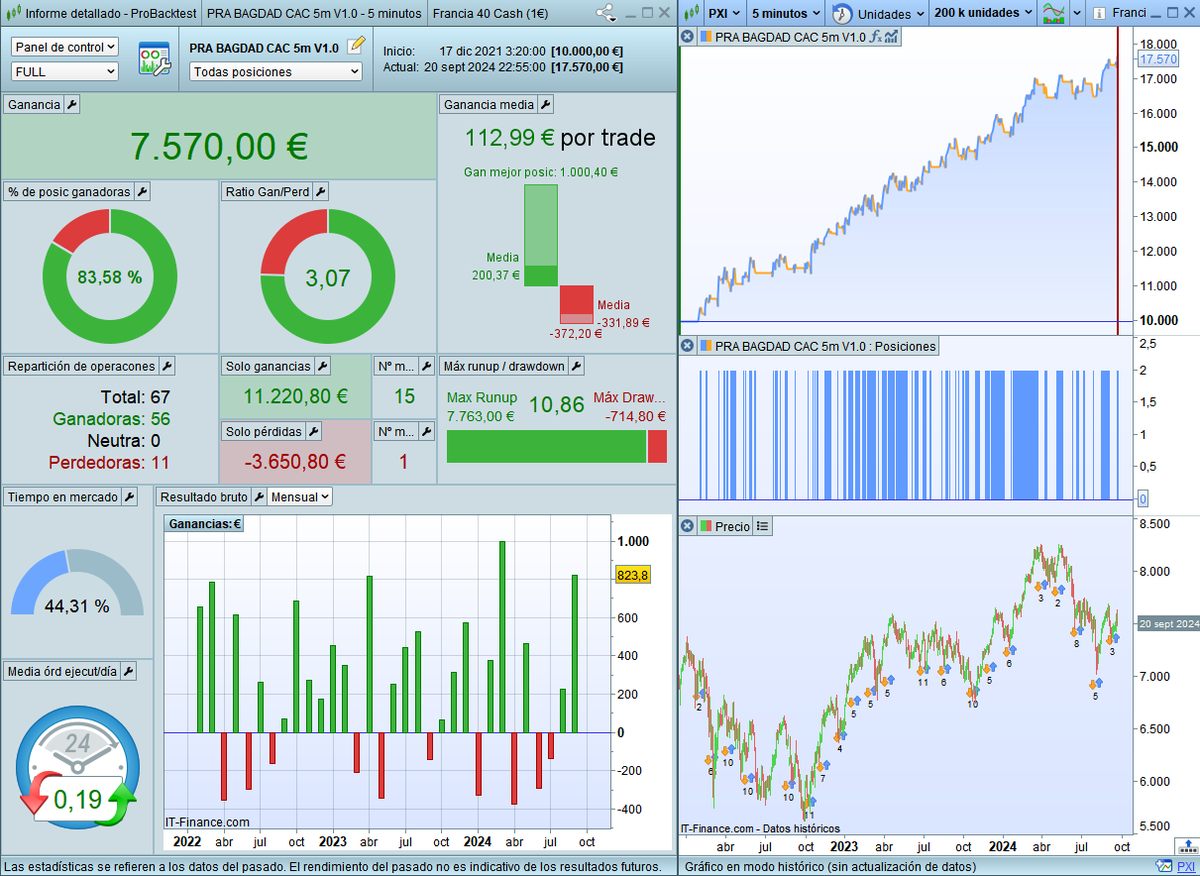
Task: Open the Mensual period dropdown
Action: [x=300, y=496]
